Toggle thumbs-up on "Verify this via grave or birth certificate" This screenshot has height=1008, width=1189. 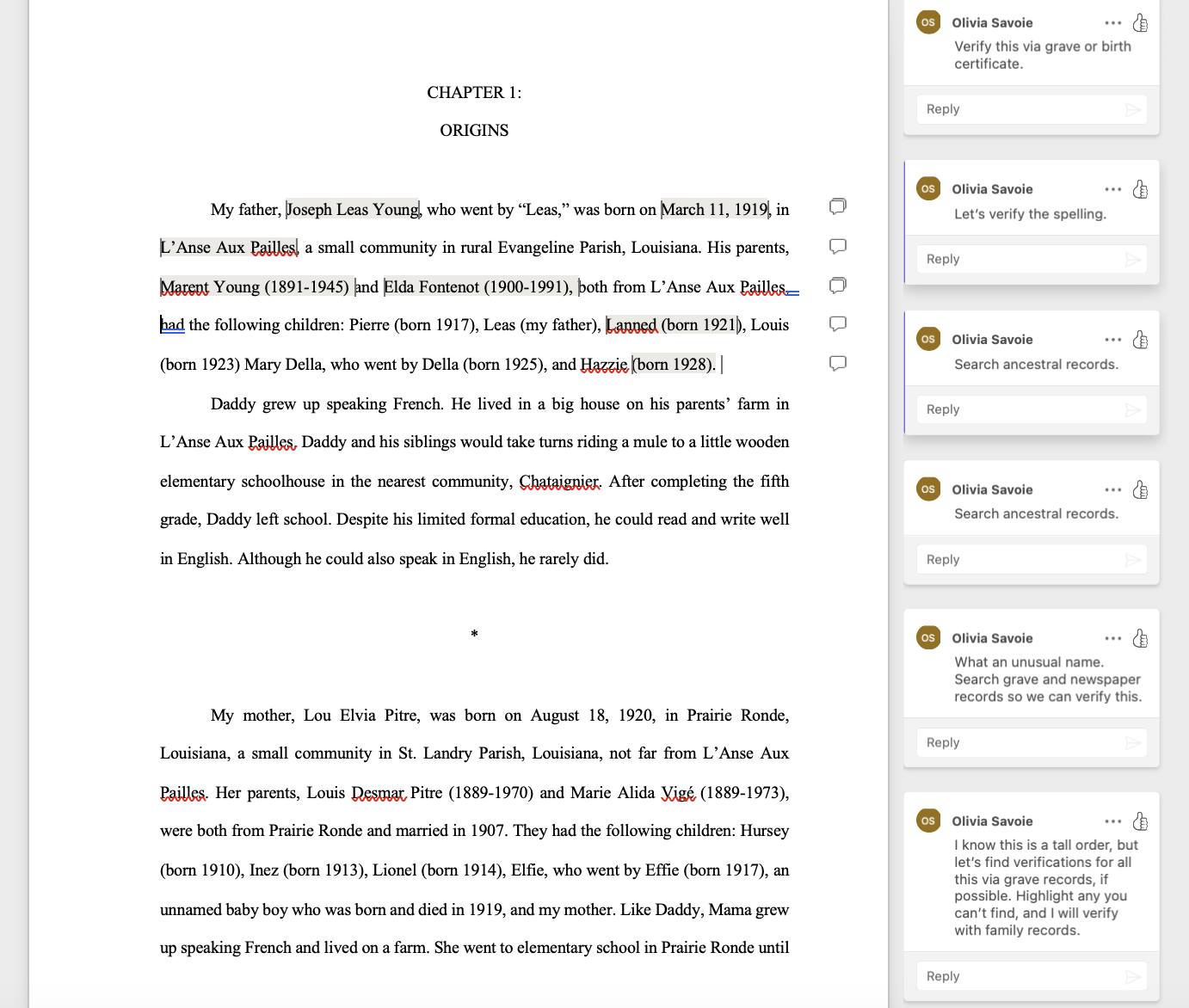pos(1141,22)
